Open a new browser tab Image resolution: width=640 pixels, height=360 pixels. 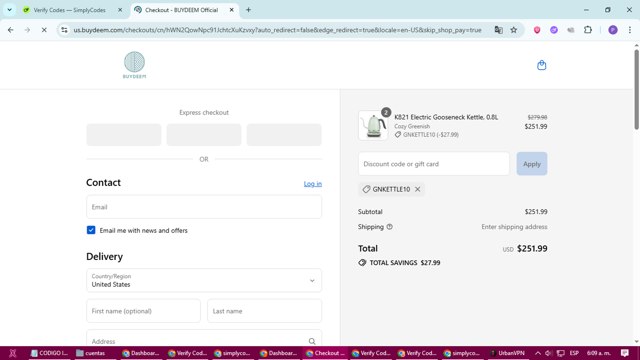pos(248,10)
